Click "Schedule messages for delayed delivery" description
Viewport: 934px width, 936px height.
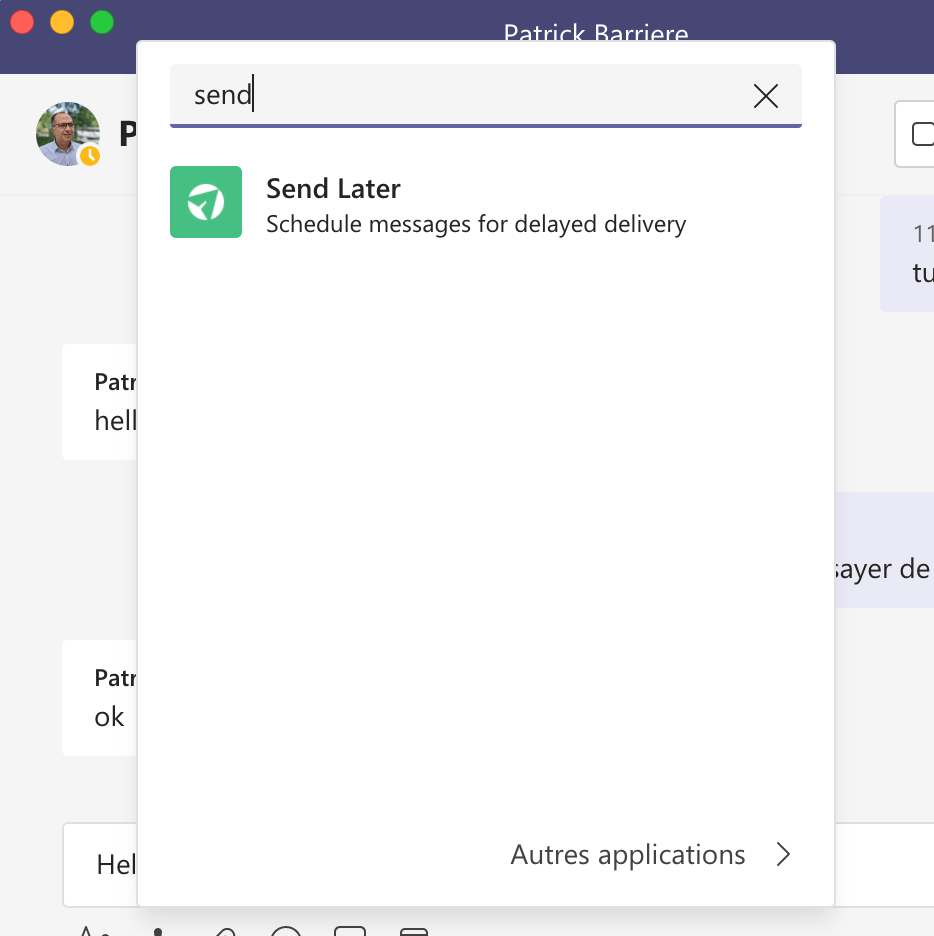click(x=476, y=224)
